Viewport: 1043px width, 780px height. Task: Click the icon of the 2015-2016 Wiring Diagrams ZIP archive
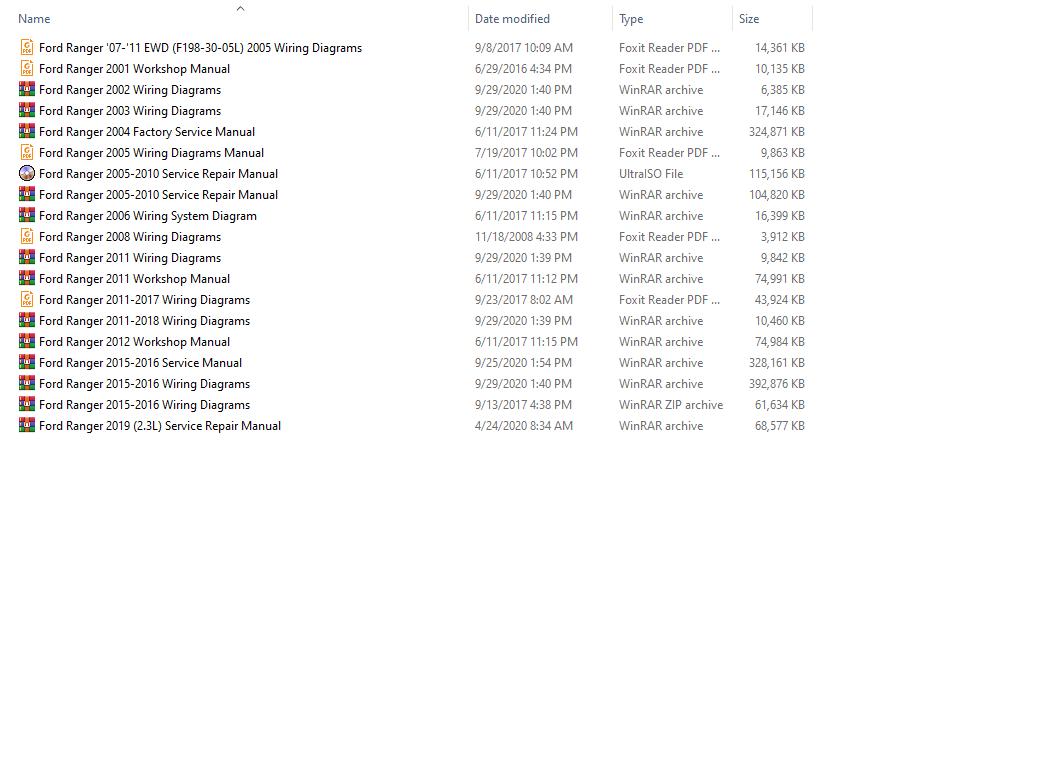point(27,404)
